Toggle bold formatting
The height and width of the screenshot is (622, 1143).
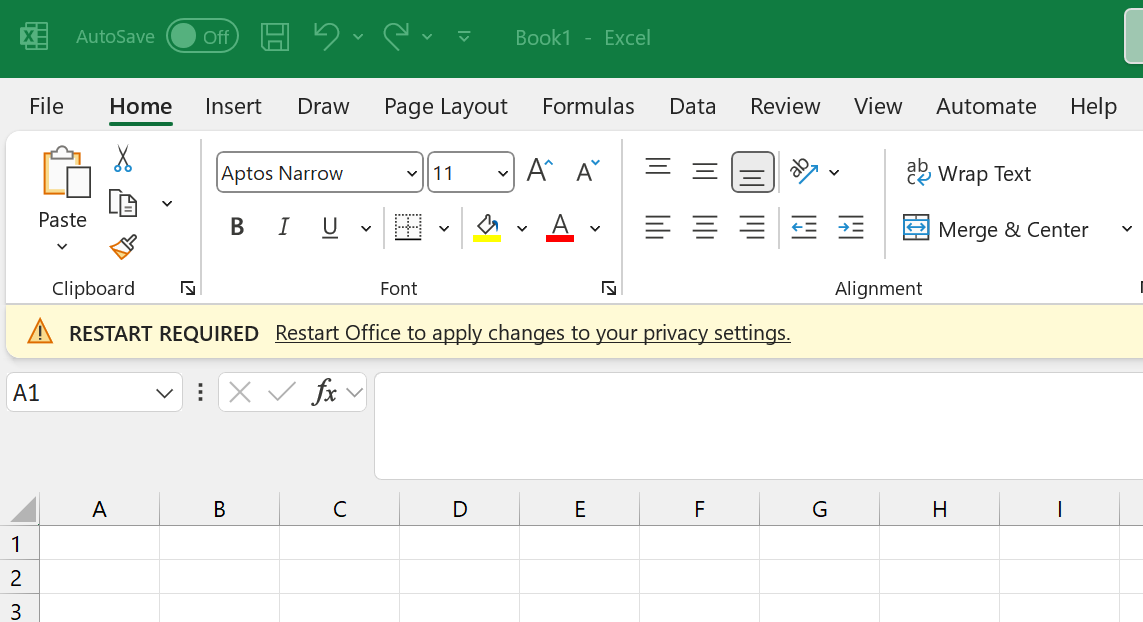pyautogui.click(x=237, y=228)
